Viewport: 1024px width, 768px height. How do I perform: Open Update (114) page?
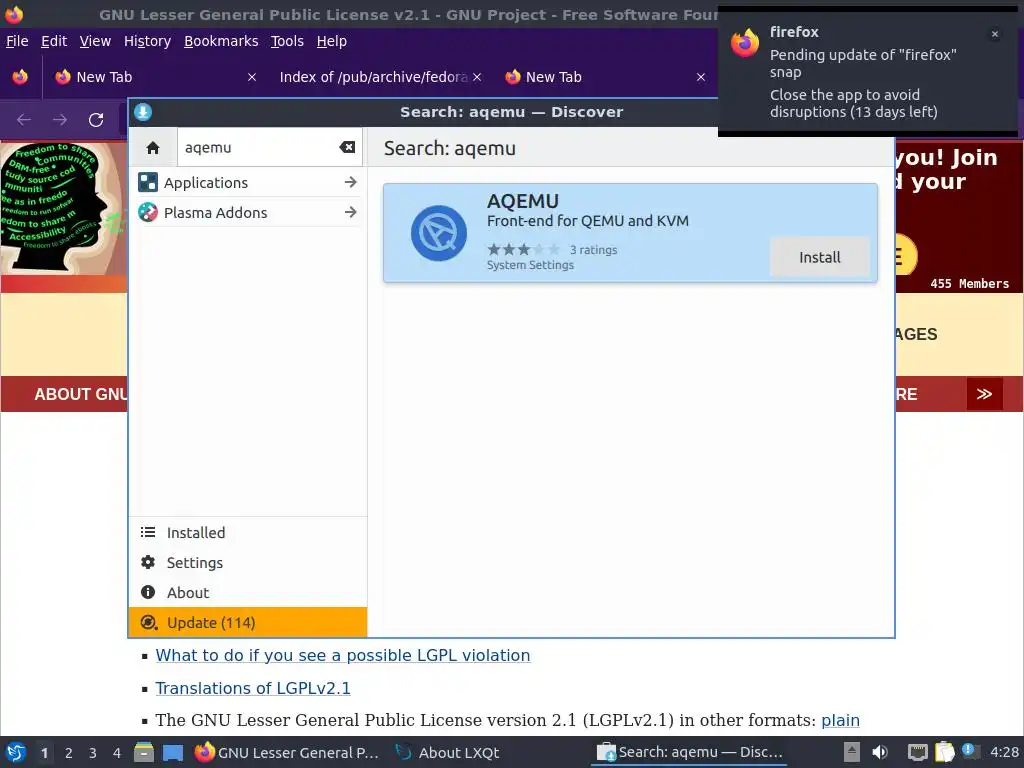pyautogui.click(x=248, y=622)
